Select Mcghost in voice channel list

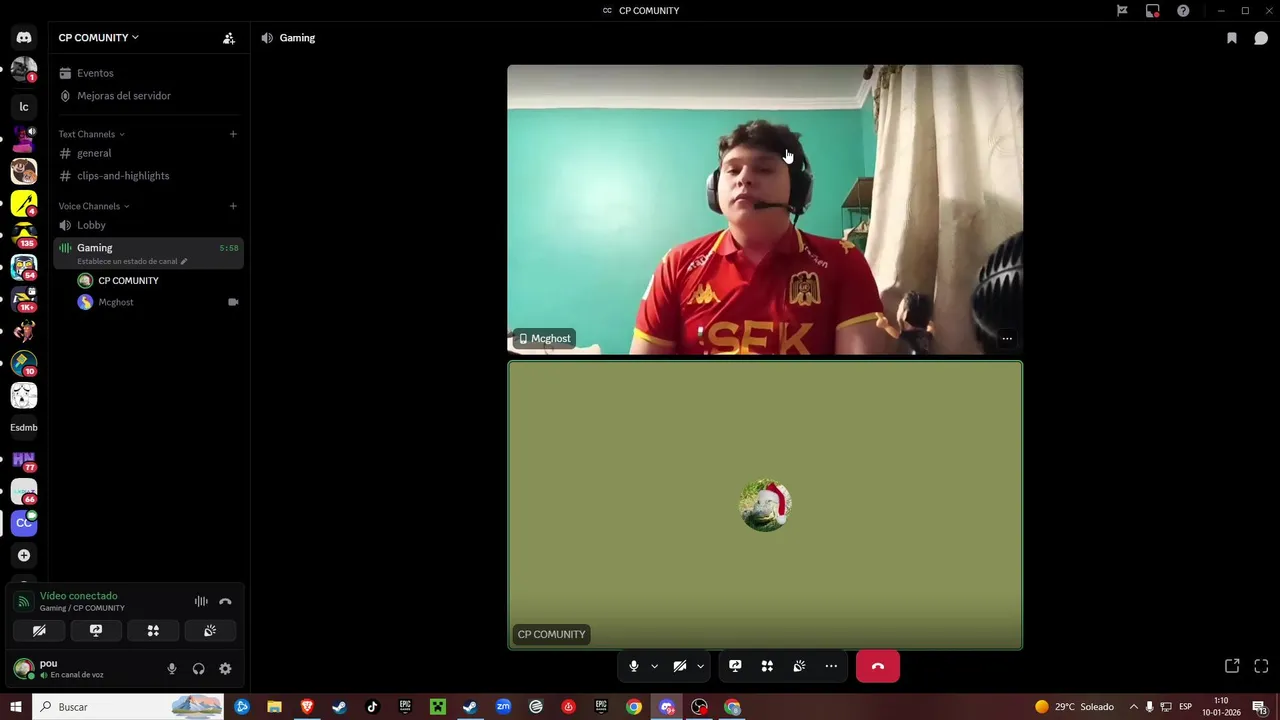(x=158, y=302)
